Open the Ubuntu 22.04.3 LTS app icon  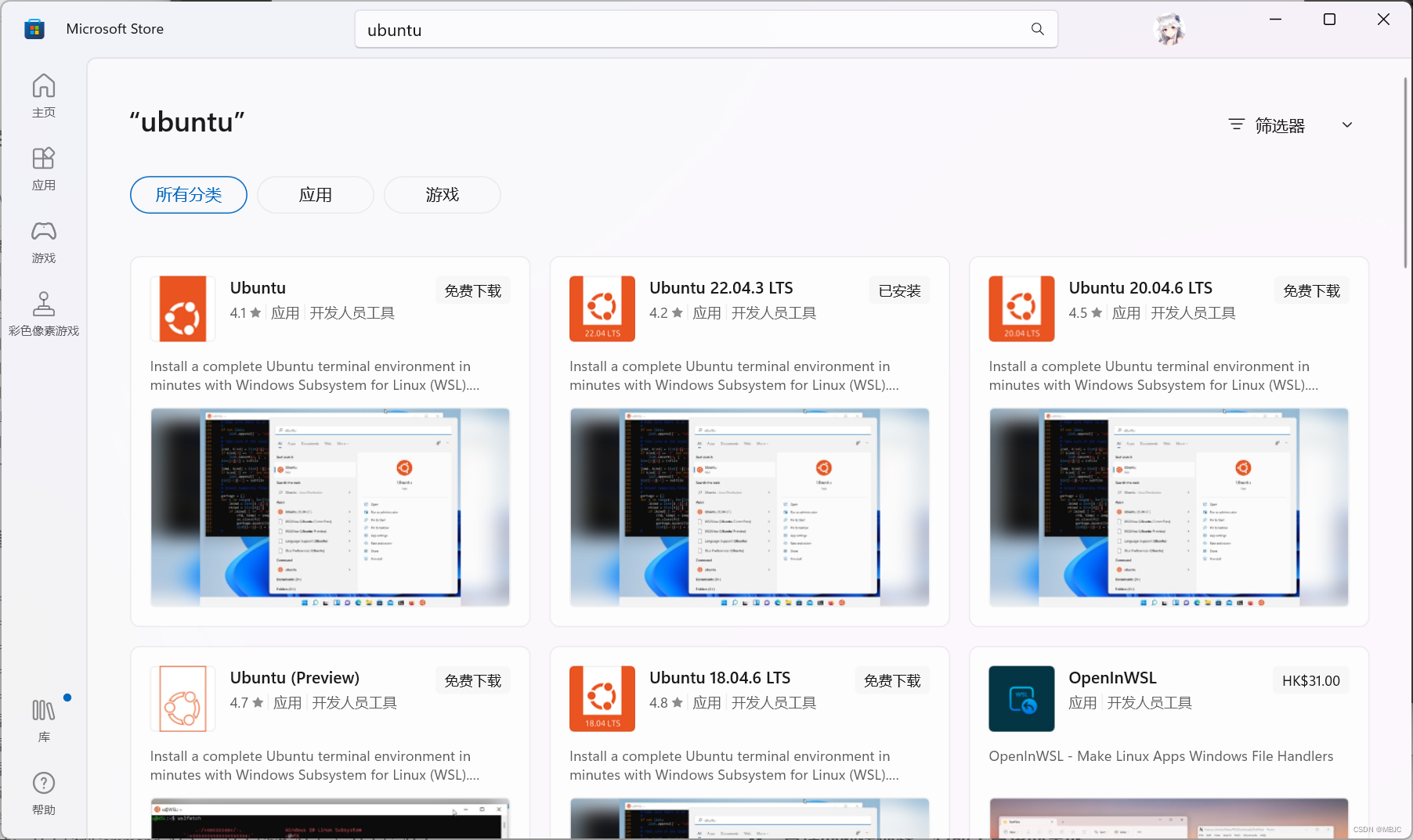(x=602, y=308)
